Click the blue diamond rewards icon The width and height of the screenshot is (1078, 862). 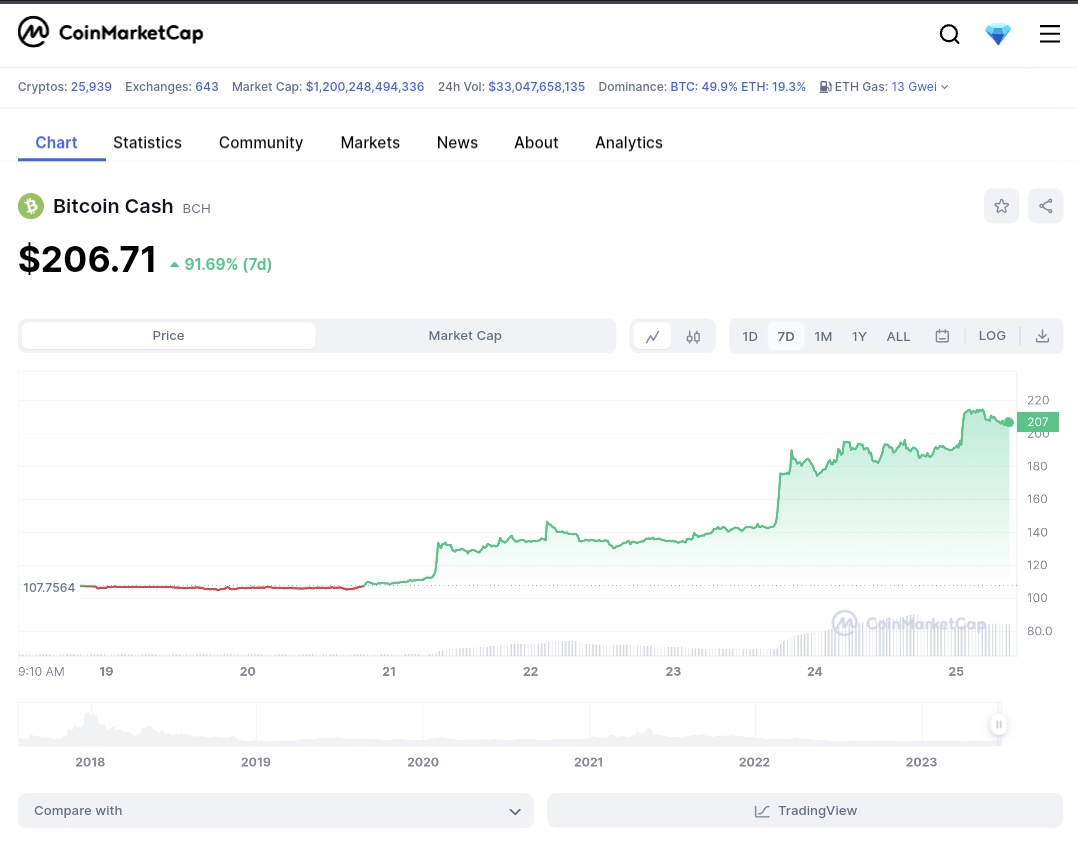click(998, 34)
